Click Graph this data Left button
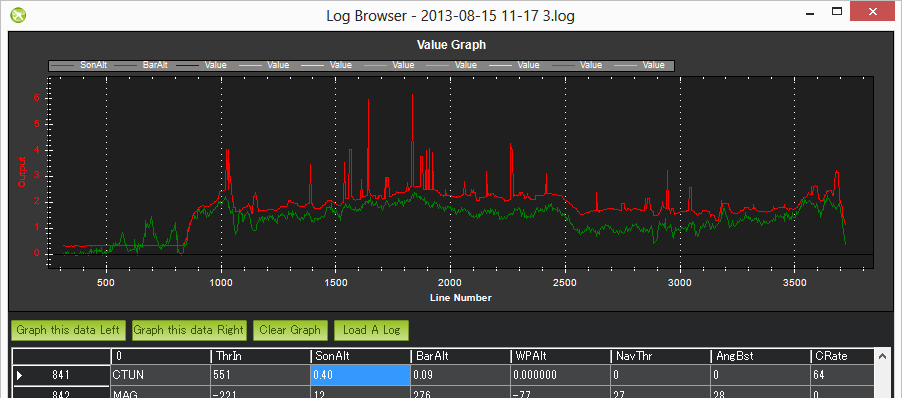This screenshot has height=398, width=902. coord(68,330)
